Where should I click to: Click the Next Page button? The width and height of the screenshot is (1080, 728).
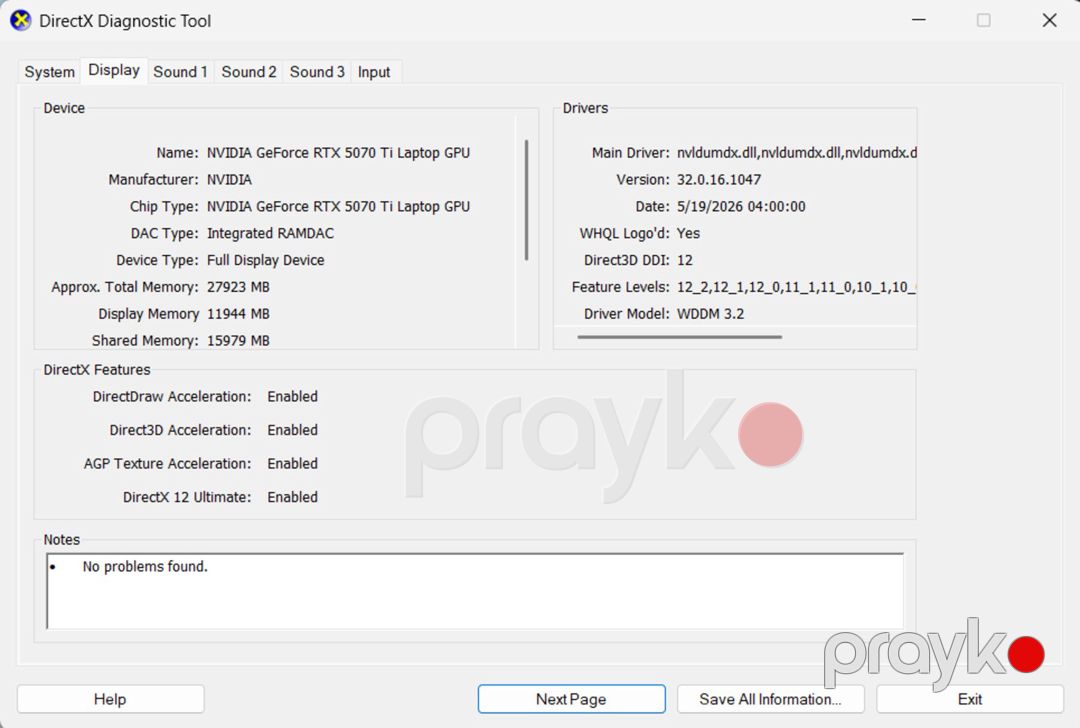[571, 699]
